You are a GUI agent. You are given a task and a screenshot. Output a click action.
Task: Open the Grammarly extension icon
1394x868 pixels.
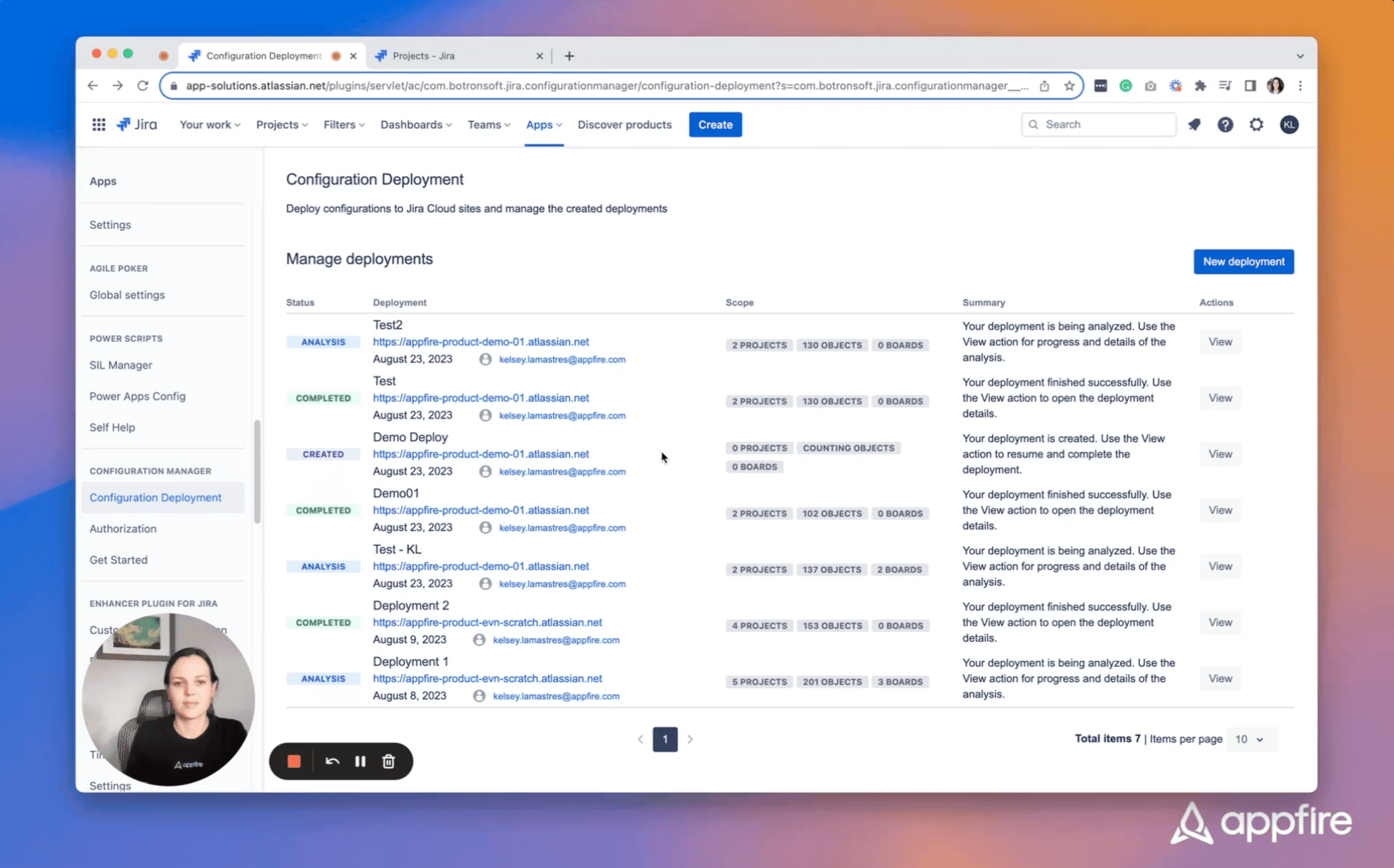coord(1125,85)
